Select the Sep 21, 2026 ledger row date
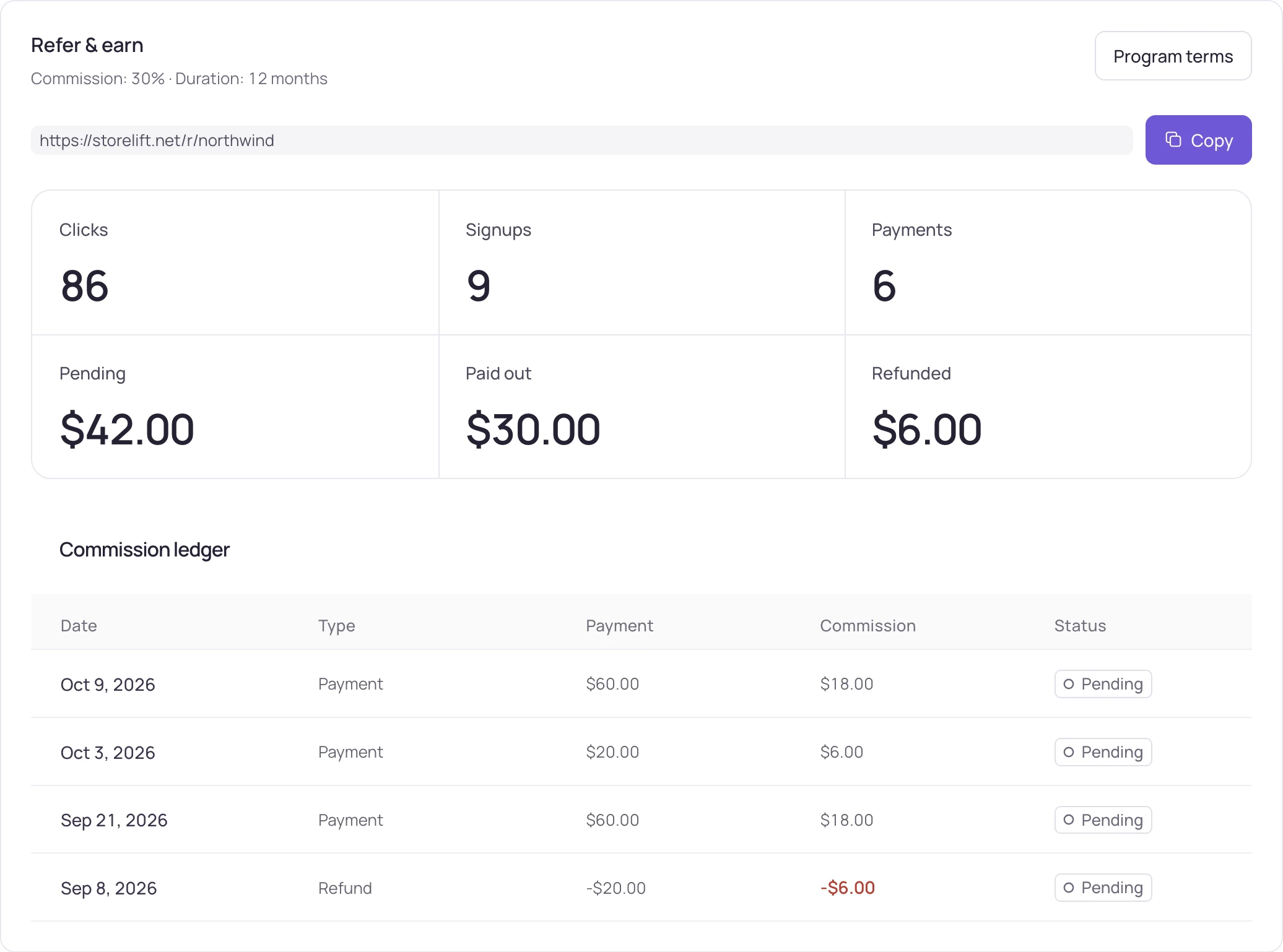The image size is (1283, 952). tap(114, 820)
